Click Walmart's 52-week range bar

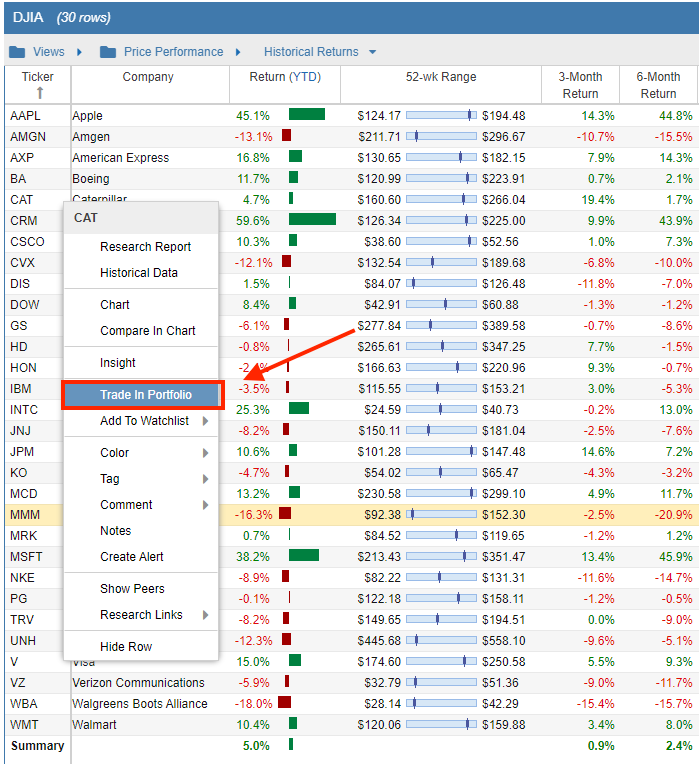(x=441, y=724)
